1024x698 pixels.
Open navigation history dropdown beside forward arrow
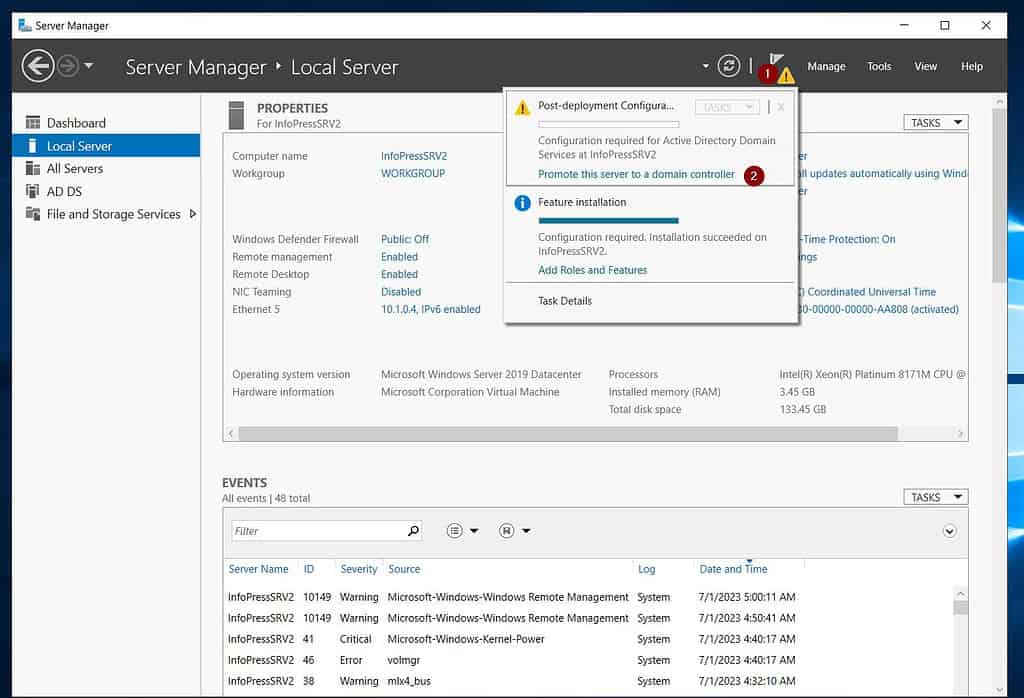(89, 65)
